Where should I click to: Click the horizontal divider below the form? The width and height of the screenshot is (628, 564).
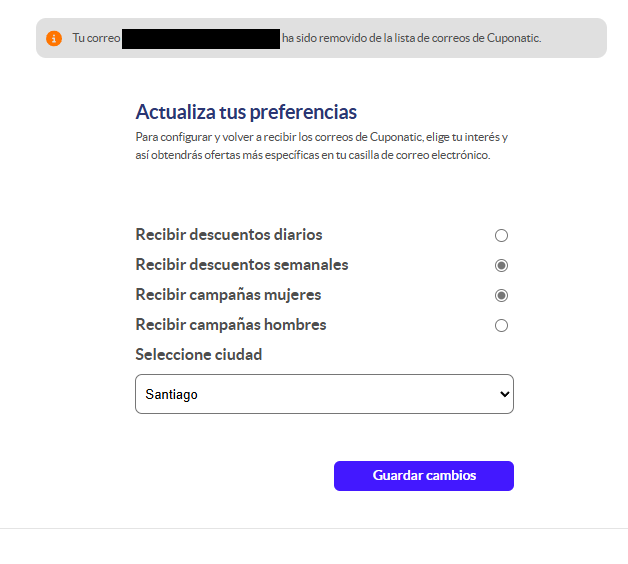[x=314, y=528]
